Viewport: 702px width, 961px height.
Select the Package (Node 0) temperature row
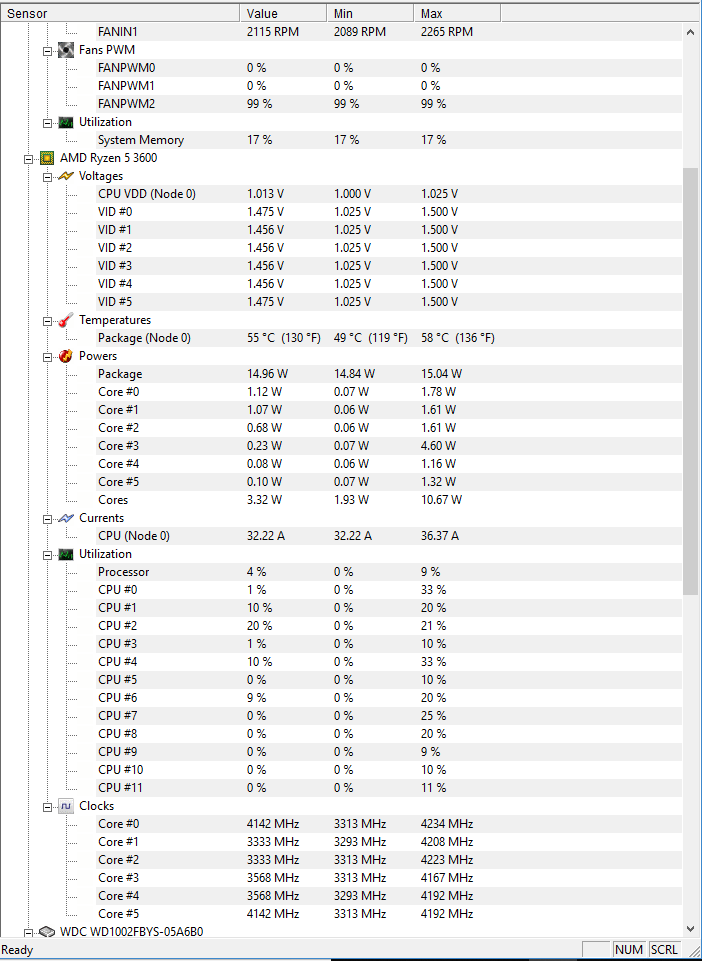(341, 338)
